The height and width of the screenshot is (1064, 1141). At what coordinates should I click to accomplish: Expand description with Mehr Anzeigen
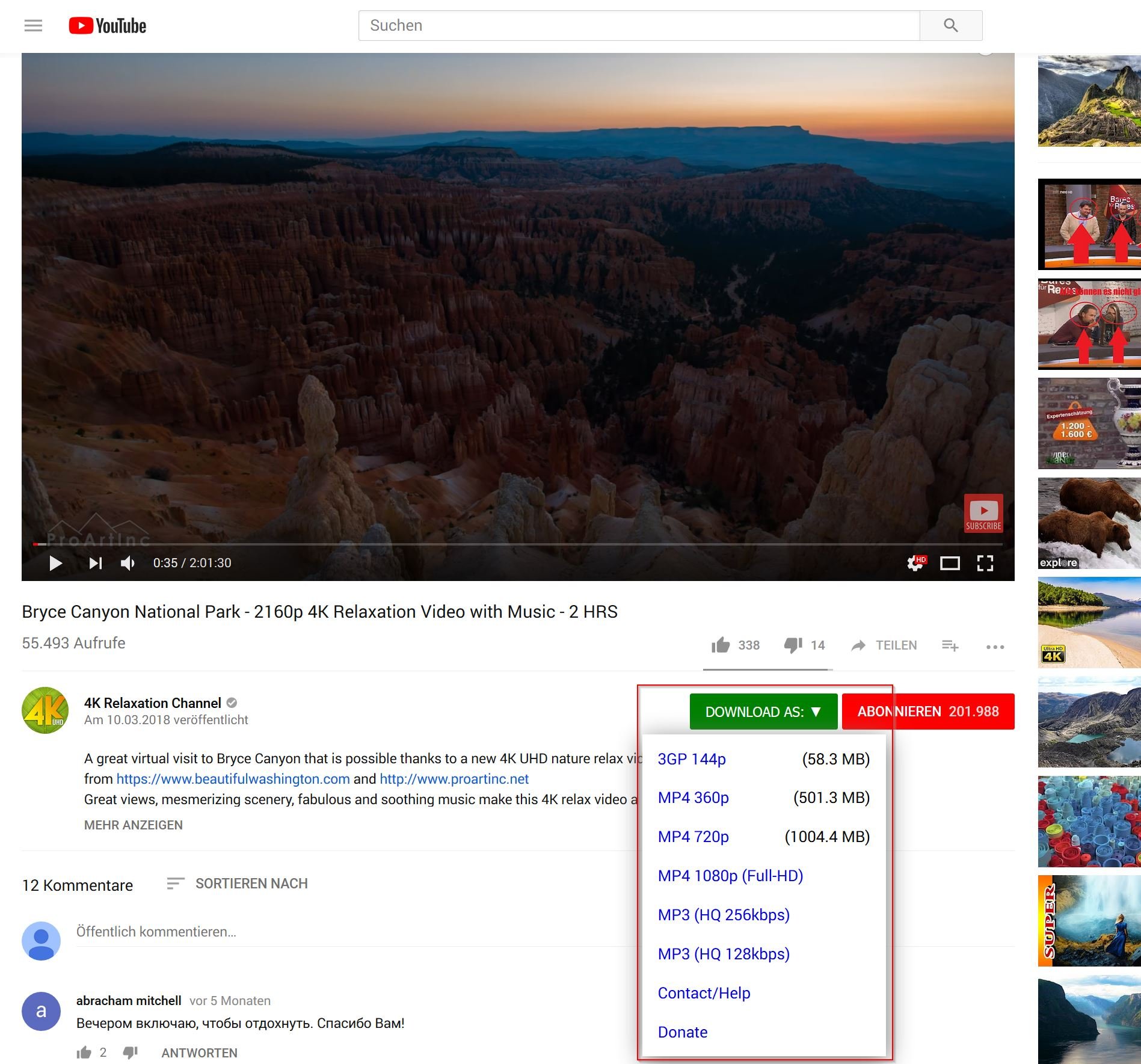pos(133,825)
